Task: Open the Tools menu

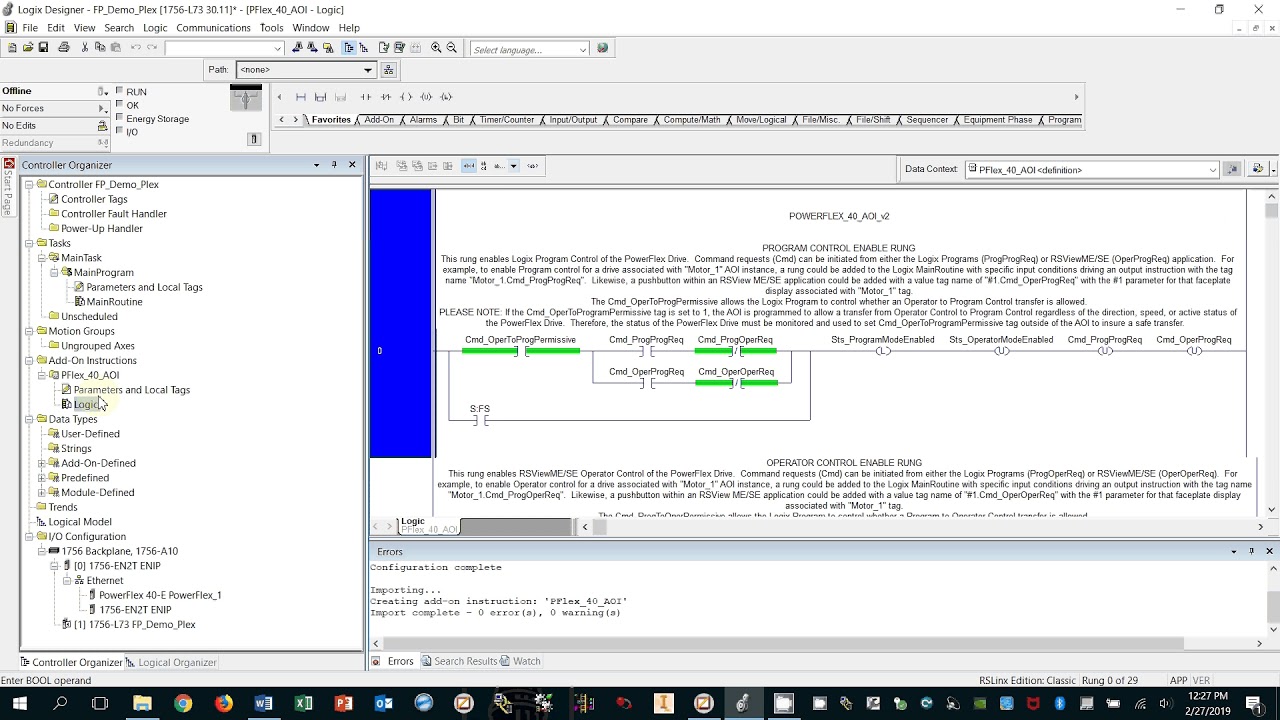Action: [271, 28]
